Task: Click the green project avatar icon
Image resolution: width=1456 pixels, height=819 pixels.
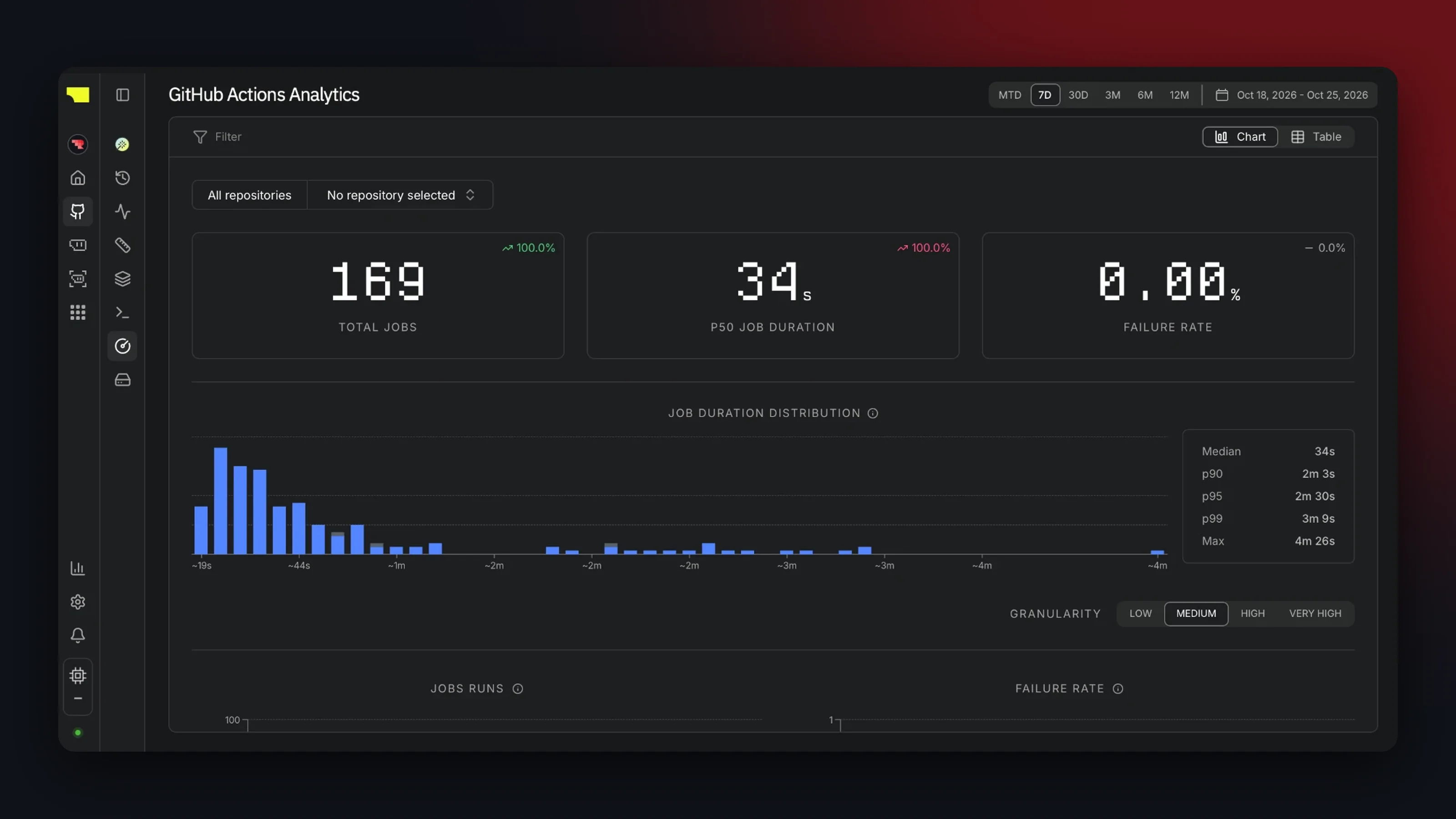Action: pos(122,144)
